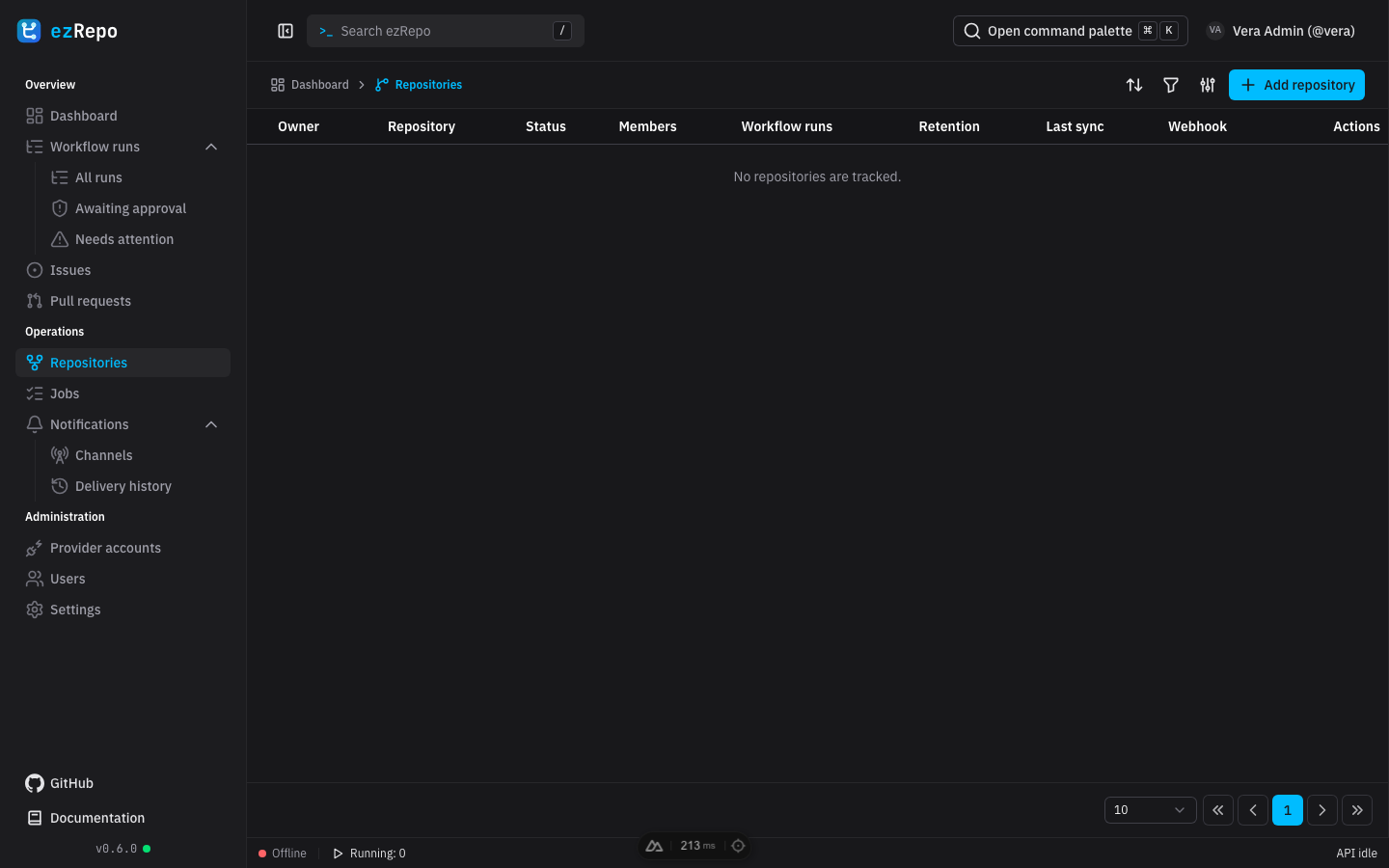1389x868 pixels.
Task: Open Provider accounts page
Action: pos(123,548)
